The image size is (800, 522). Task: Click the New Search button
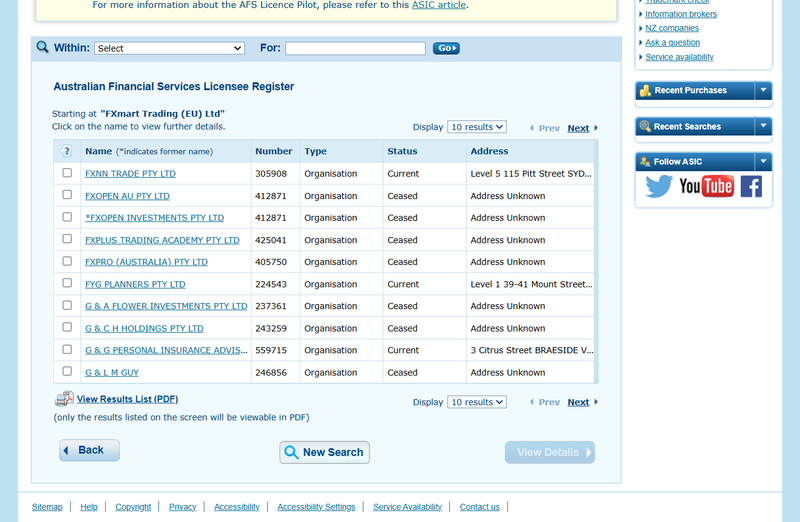point(324,452)
